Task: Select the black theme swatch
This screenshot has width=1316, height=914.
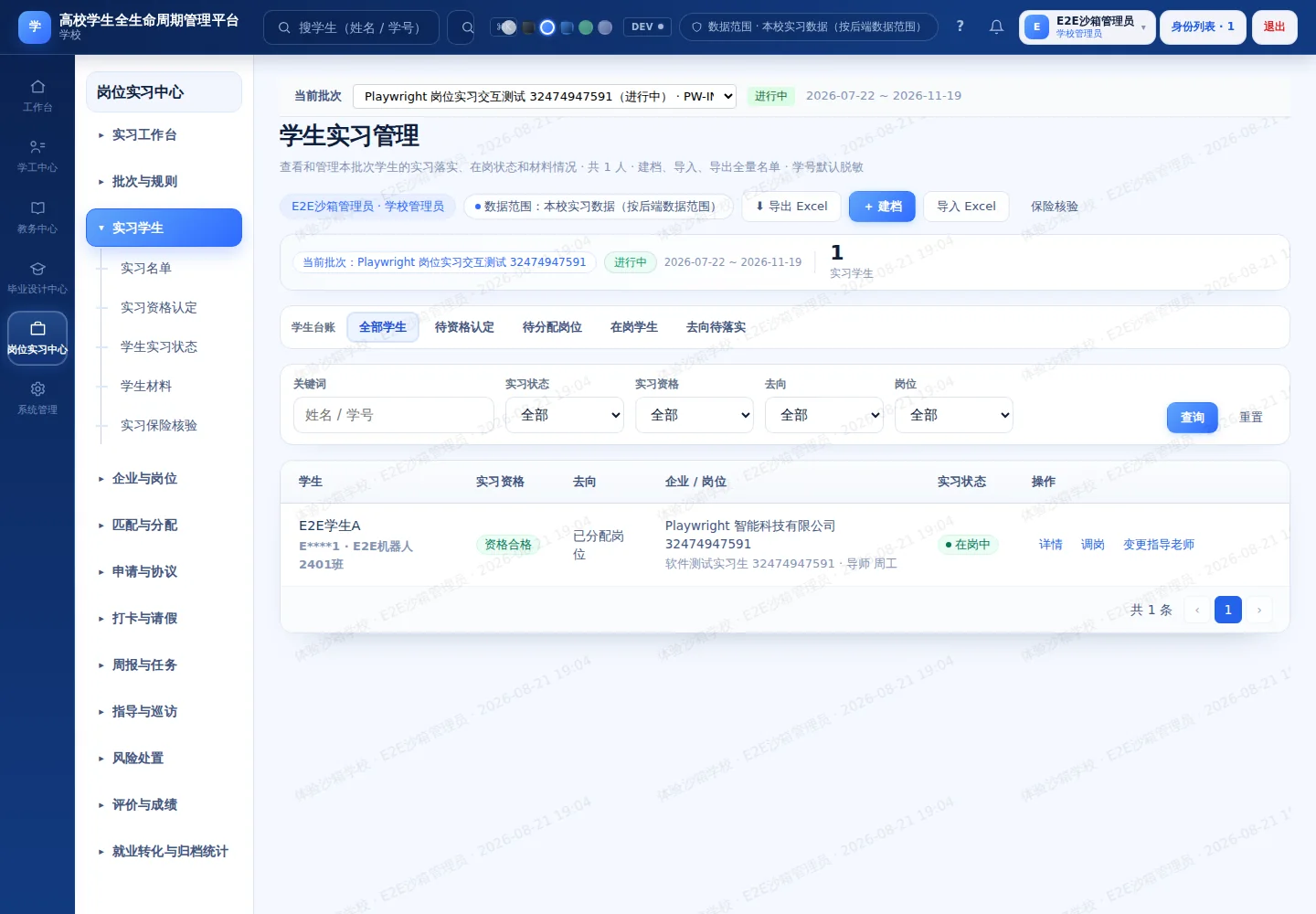Action: [528, 27]
